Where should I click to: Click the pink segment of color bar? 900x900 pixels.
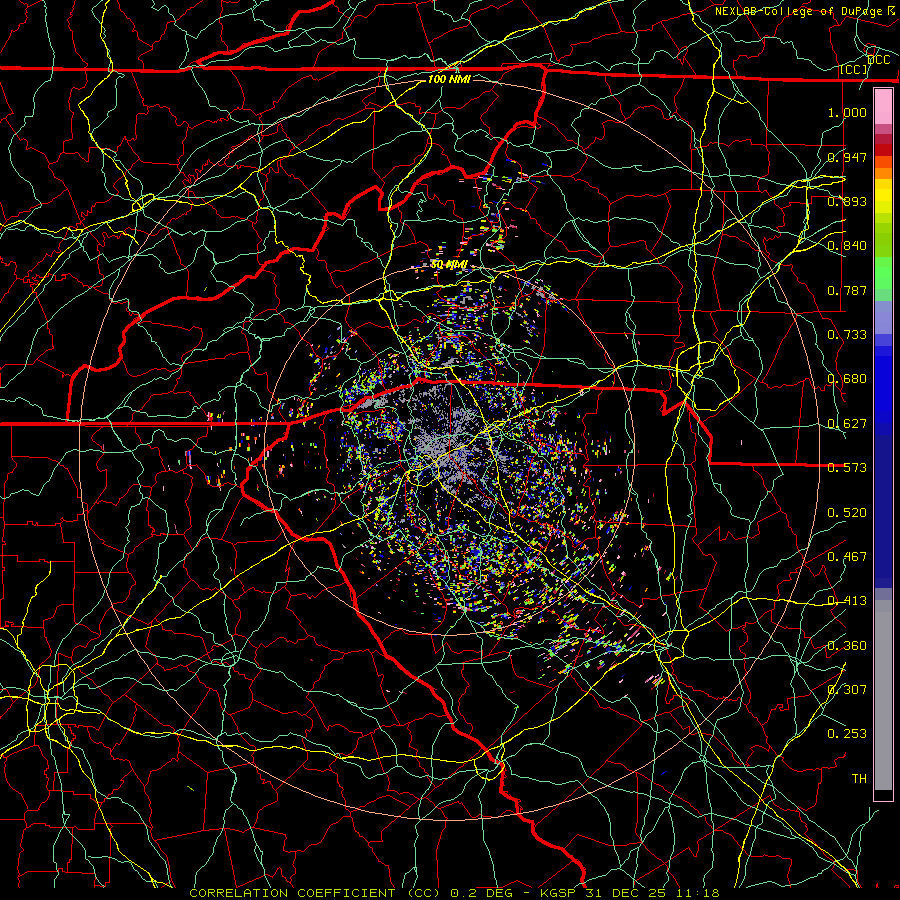coord(883,107)
